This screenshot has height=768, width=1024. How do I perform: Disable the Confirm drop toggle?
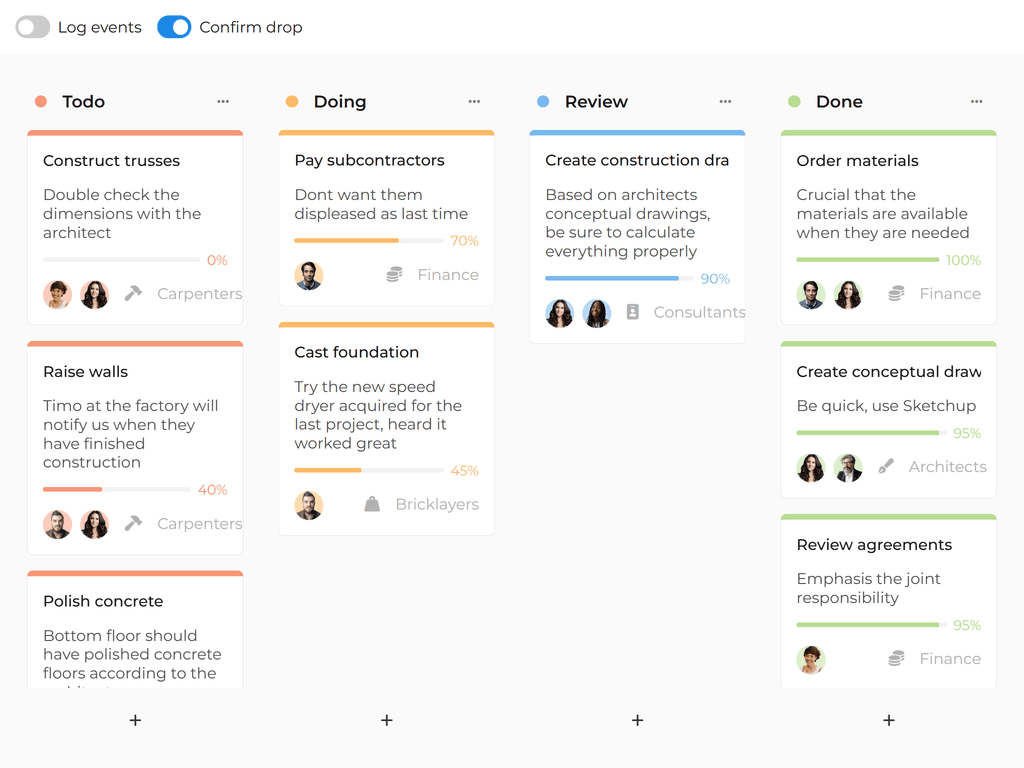174,27
